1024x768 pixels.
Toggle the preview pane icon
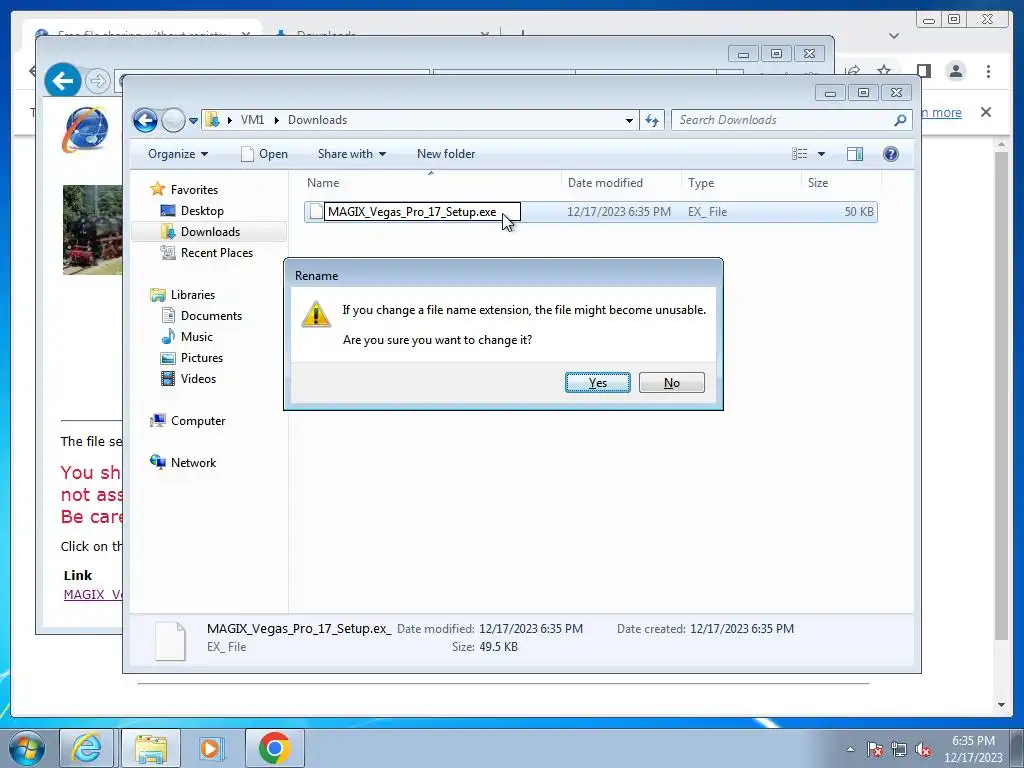click(x=854, y=154)
